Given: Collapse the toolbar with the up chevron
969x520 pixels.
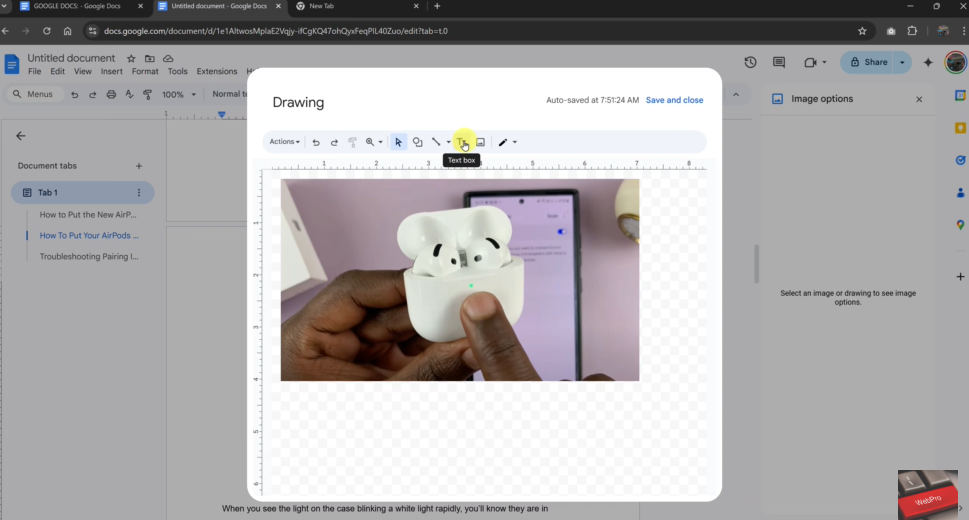Looking at the screenshot, I should (x=736, y=95).
